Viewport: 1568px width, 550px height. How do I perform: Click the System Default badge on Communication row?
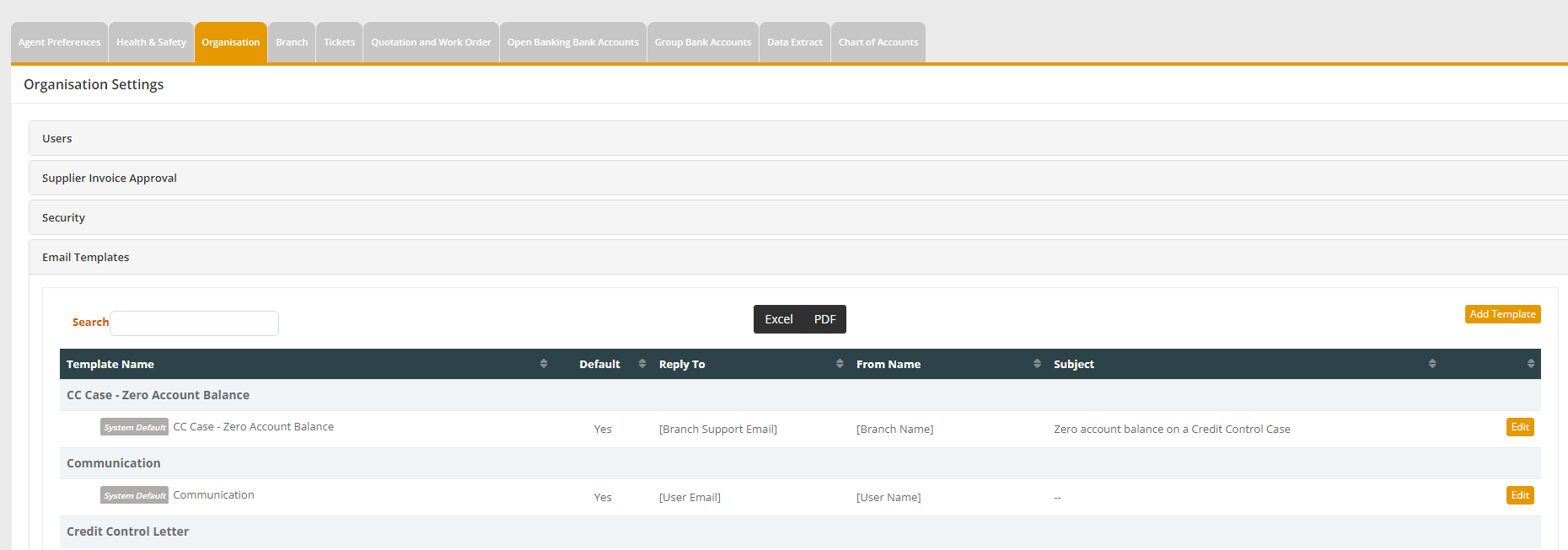[135, 495]
